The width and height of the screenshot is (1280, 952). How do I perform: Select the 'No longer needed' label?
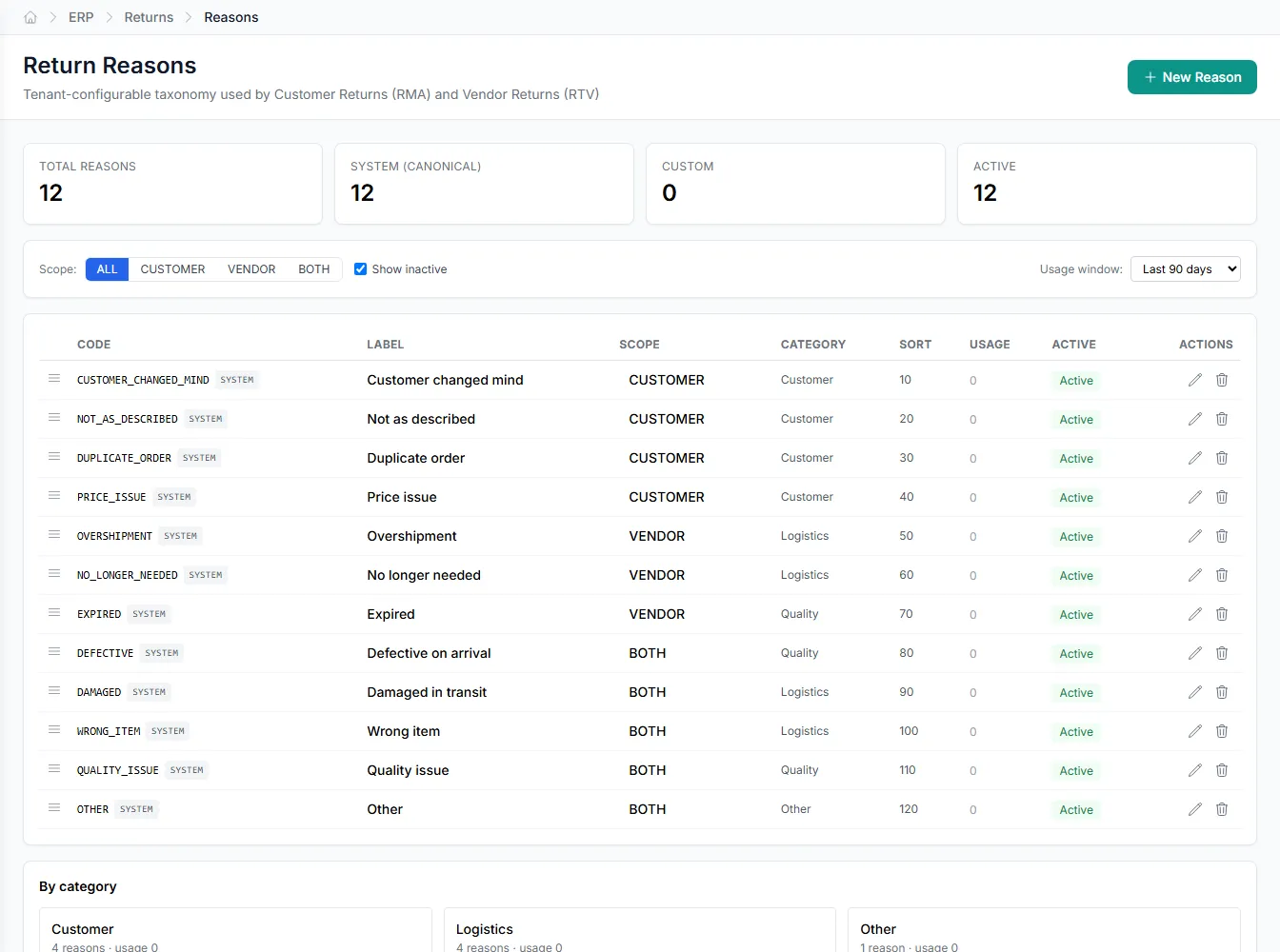pos(424,575)
